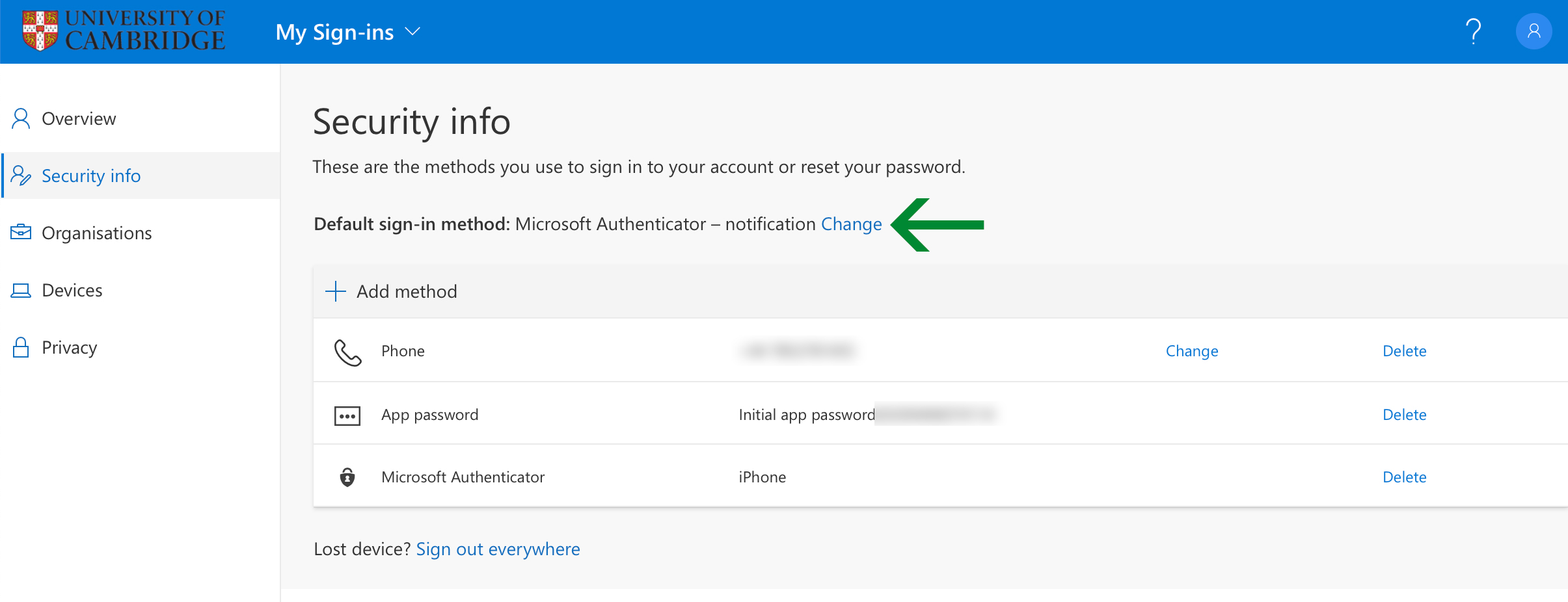Click the Phone handset icon

click(x=347, y=352)
